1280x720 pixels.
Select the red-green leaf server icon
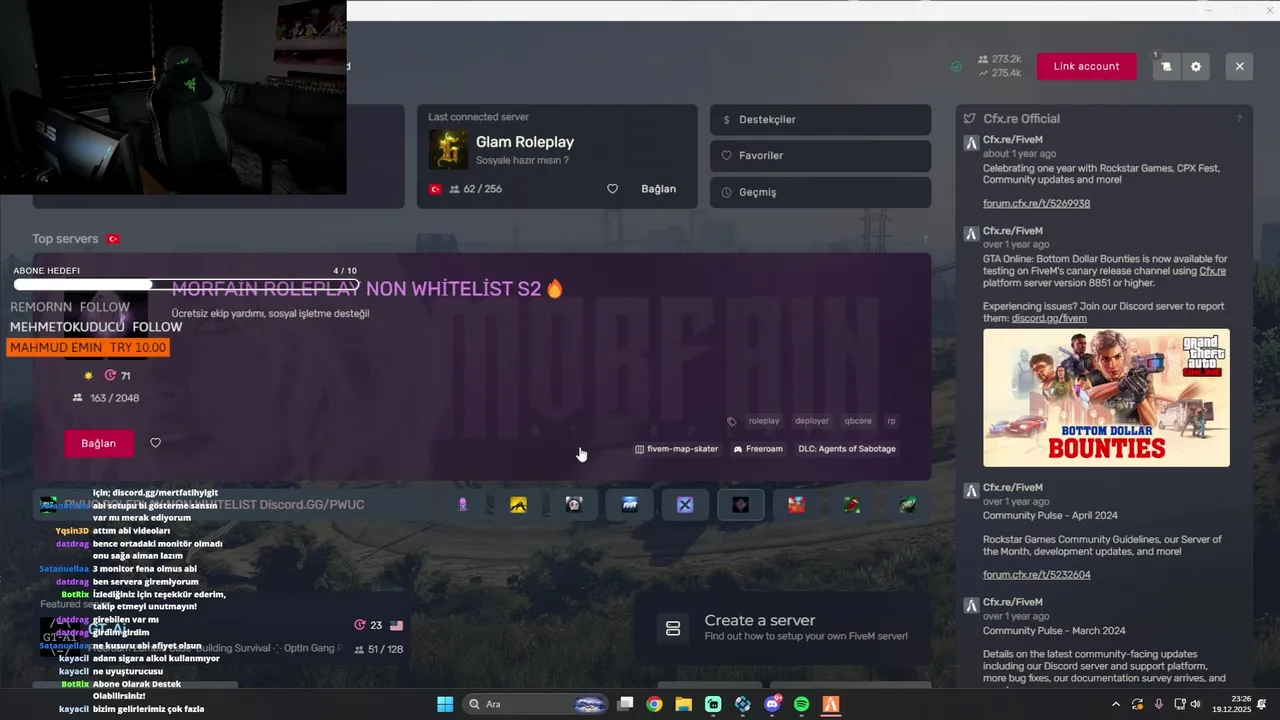click(x=852, y=505)
